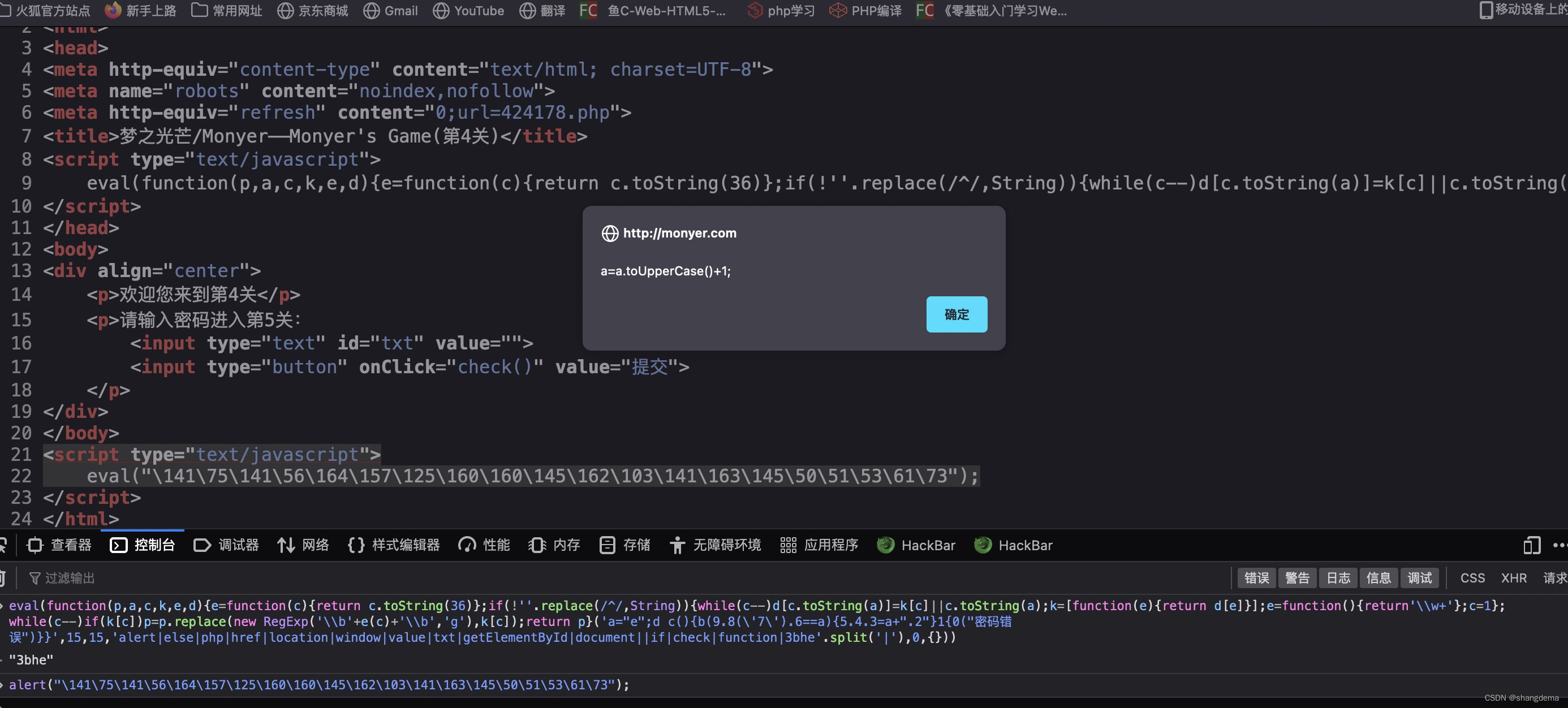Click the Firefox icon of 新手上路
Image resolution: width=1568 pixels, height=708 pixels.
point(113,10)
